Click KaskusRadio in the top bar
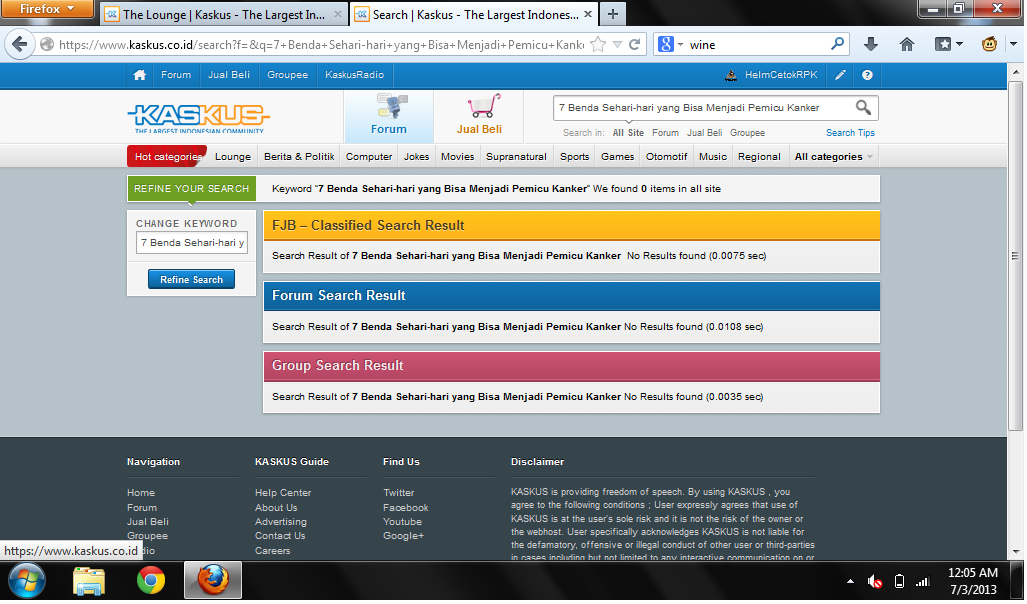This screenshot has height=604, width=1027. (x=354, y=75)
